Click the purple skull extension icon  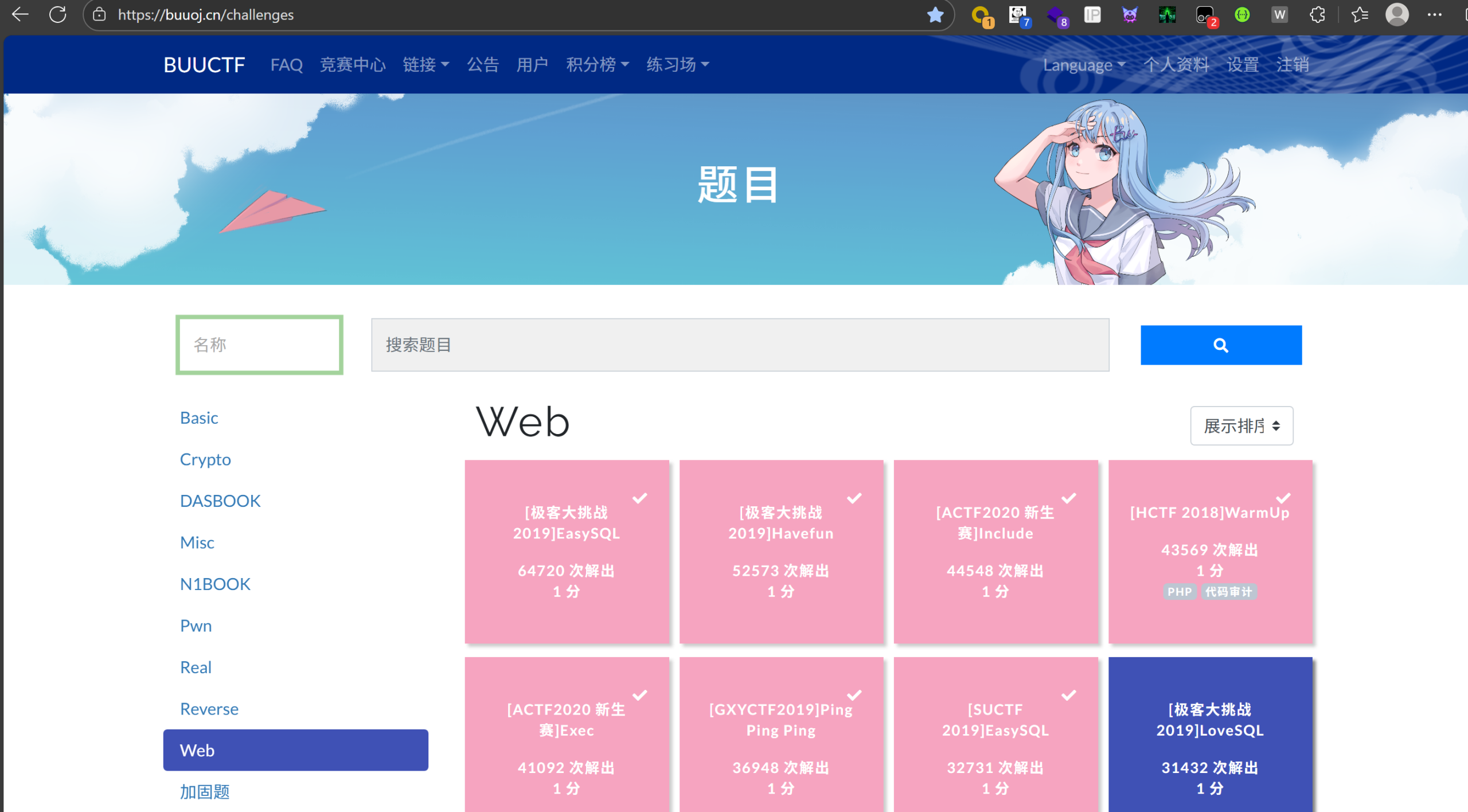[1128, 14]
